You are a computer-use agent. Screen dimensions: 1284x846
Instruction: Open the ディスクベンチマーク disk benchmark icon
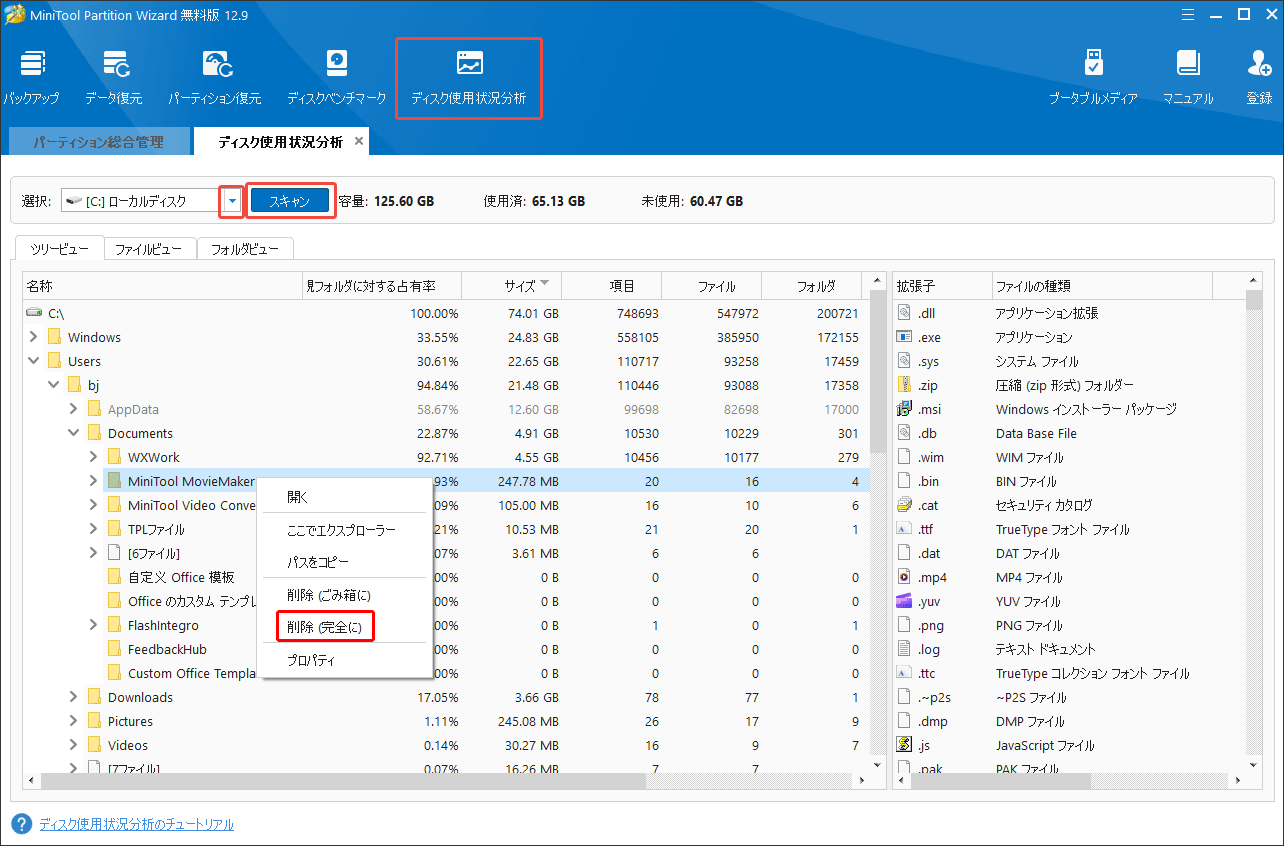click(336, 66)
